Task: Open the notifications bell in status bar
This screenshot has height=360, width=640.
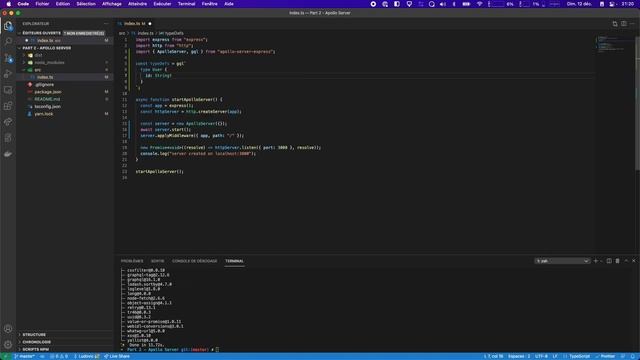Action: 633,356
